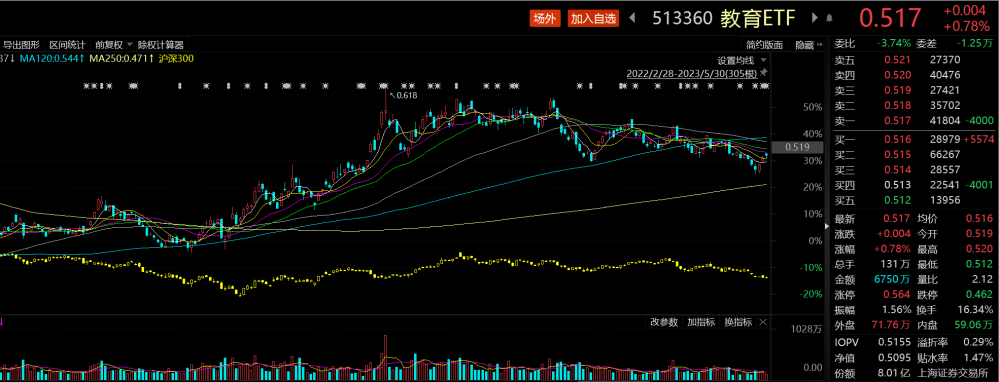Switch indicator with 换指标
This screenshot has height=382, width=999.
pyautogui.click(x=738, y=322)
